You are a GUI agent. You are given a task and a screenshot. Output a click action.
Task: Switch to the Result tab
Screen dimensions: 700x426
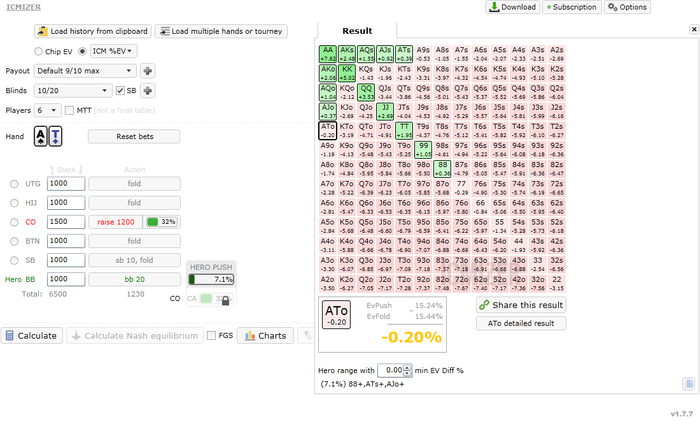357,31
